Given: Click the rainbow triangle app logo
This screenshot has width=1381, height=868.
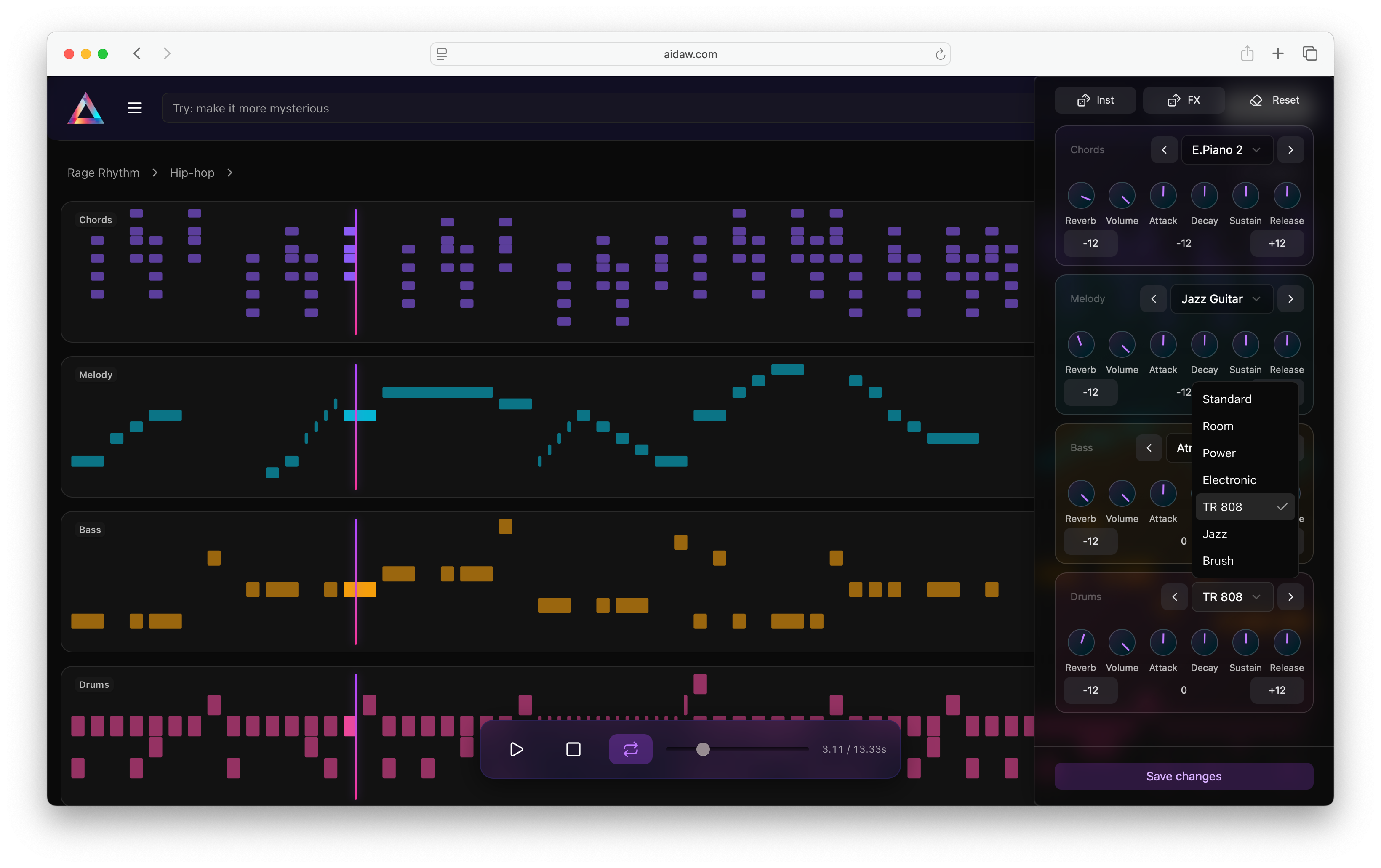Looking at the screenshot, I should click(86, 108).
